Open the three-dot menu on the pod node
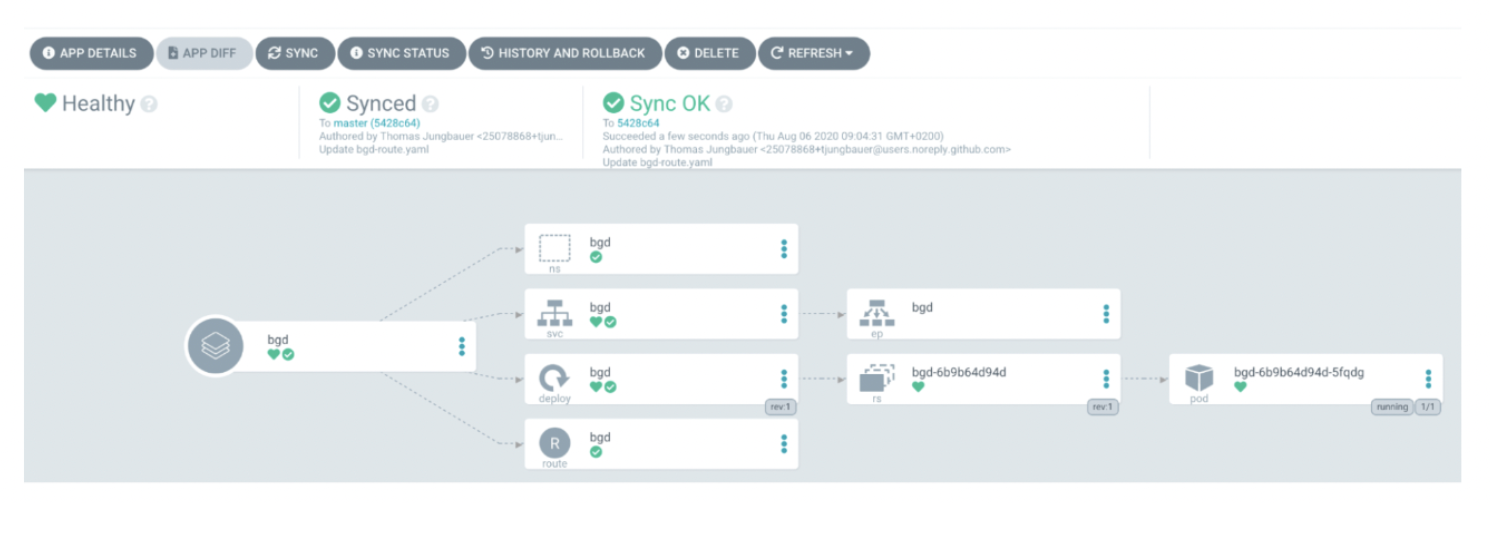The height and width of the screenshot is (560, 1490). 1428,379
